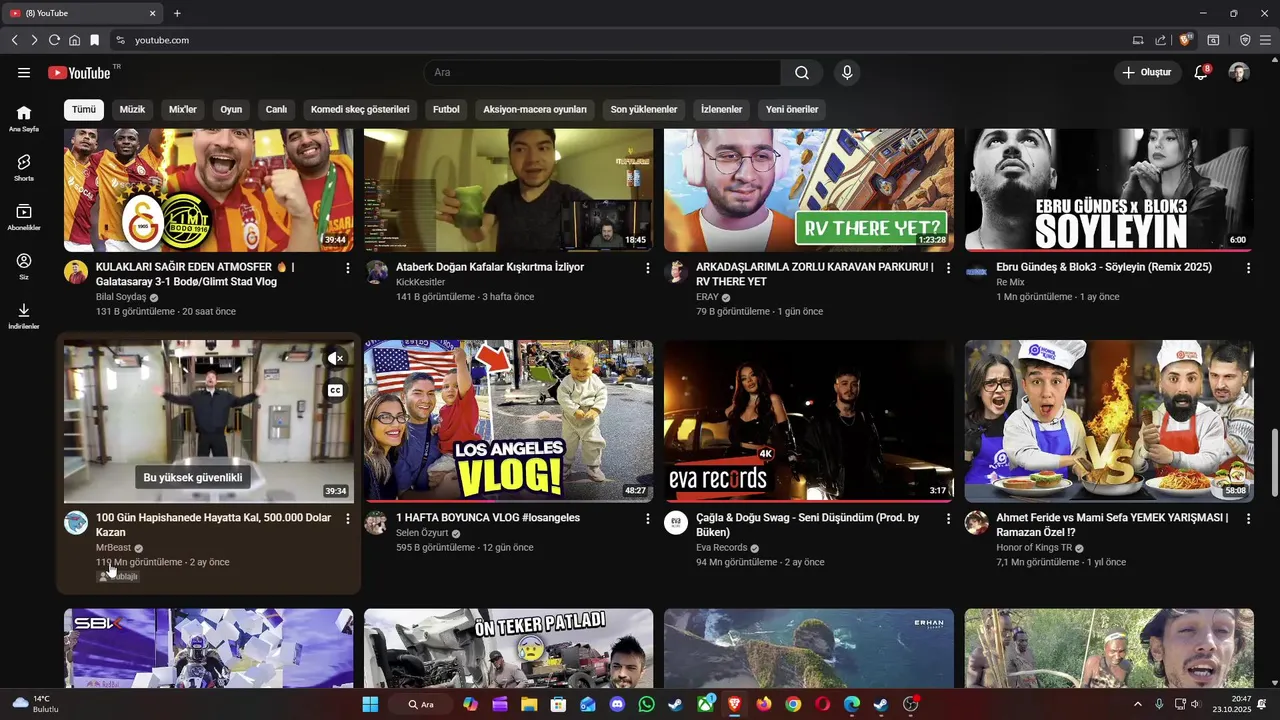This screenshot has height=720, width=1280.
Task: Open the account avatar menu
Action: (x=1239, y=72)
